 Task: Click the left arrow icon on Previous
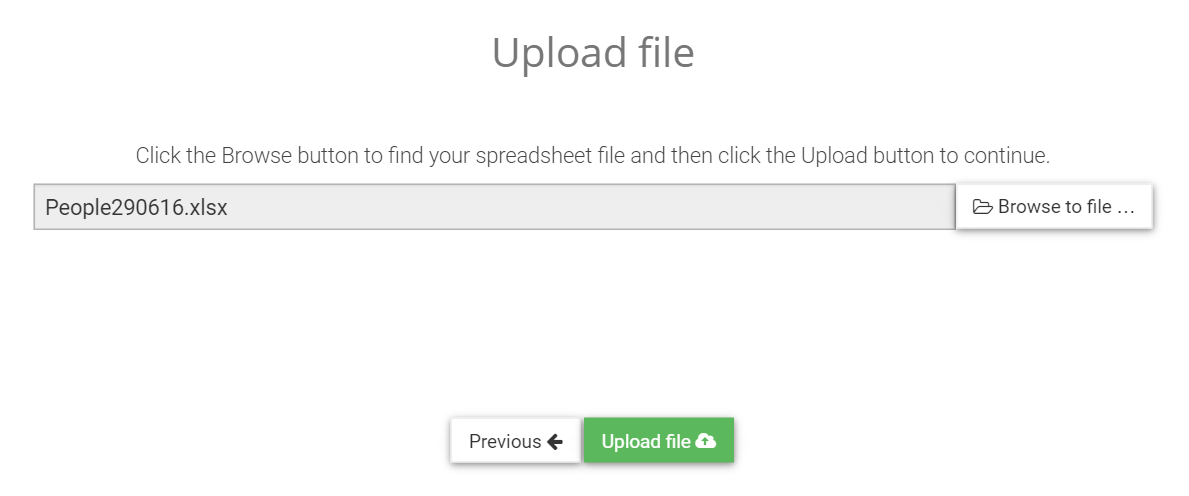pos(554,441)
